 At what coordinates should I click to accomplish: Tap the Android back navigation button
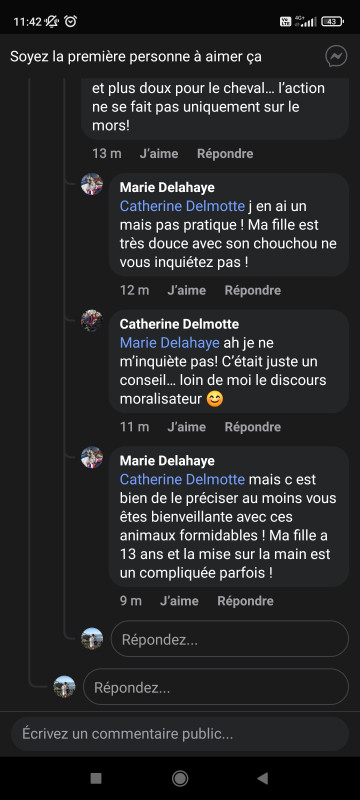click(x=263, y=778)
